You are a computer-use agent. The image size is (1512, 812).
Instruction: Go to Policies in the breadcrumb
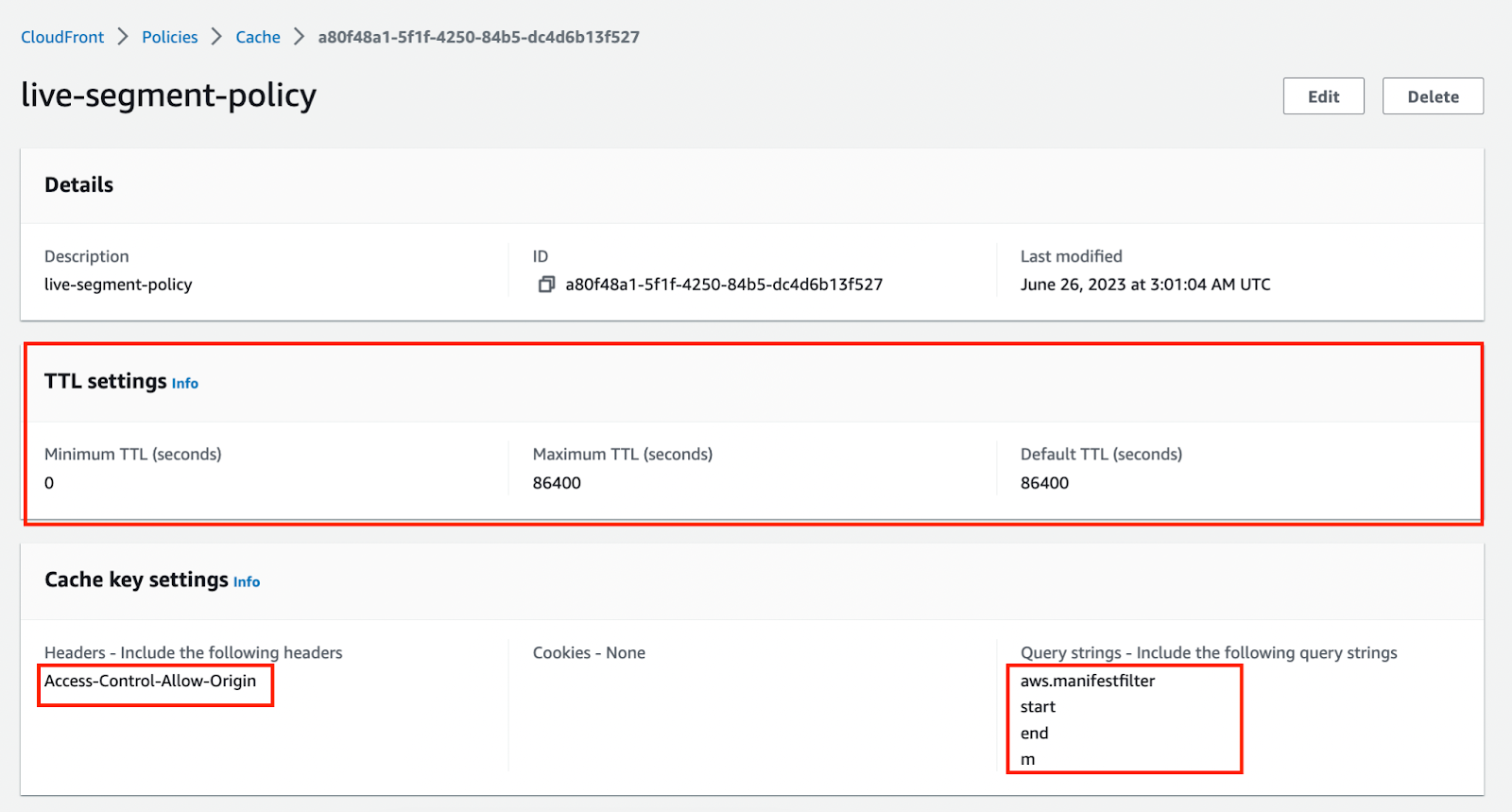(x=170, y=37)
